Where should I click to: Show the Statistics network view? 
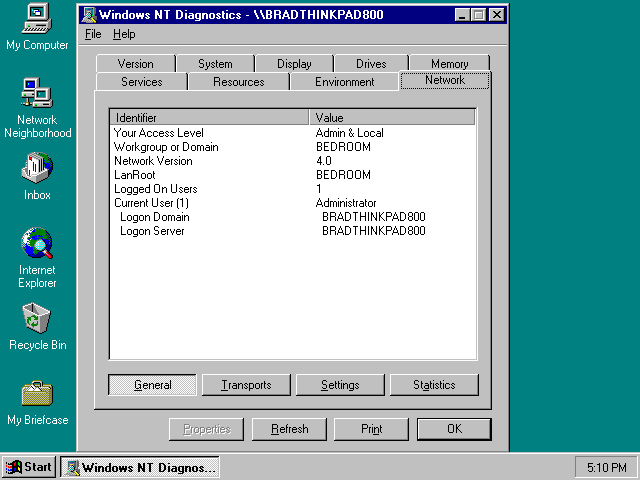(x=434, y=385)
